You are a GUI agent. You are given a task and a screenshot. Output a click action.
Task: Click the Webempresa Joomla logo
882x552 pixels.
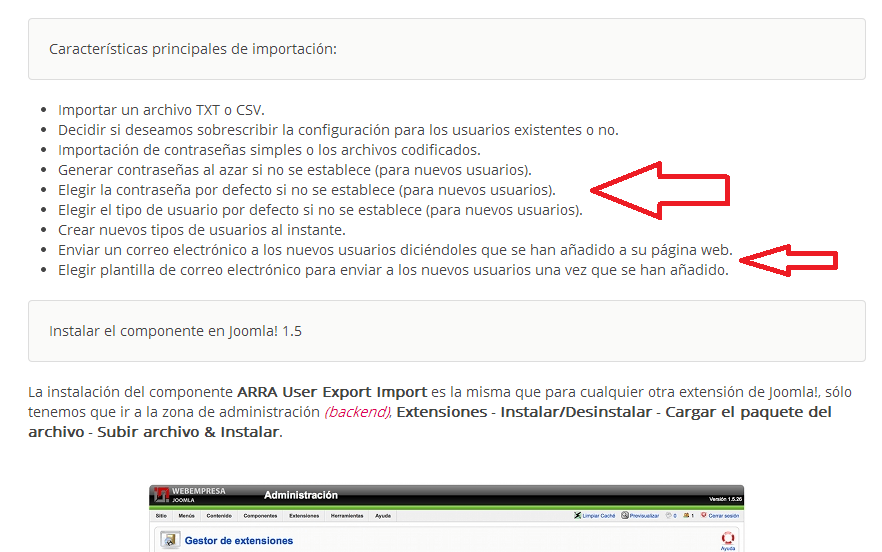pyautogui.click(x=190, y=495)
